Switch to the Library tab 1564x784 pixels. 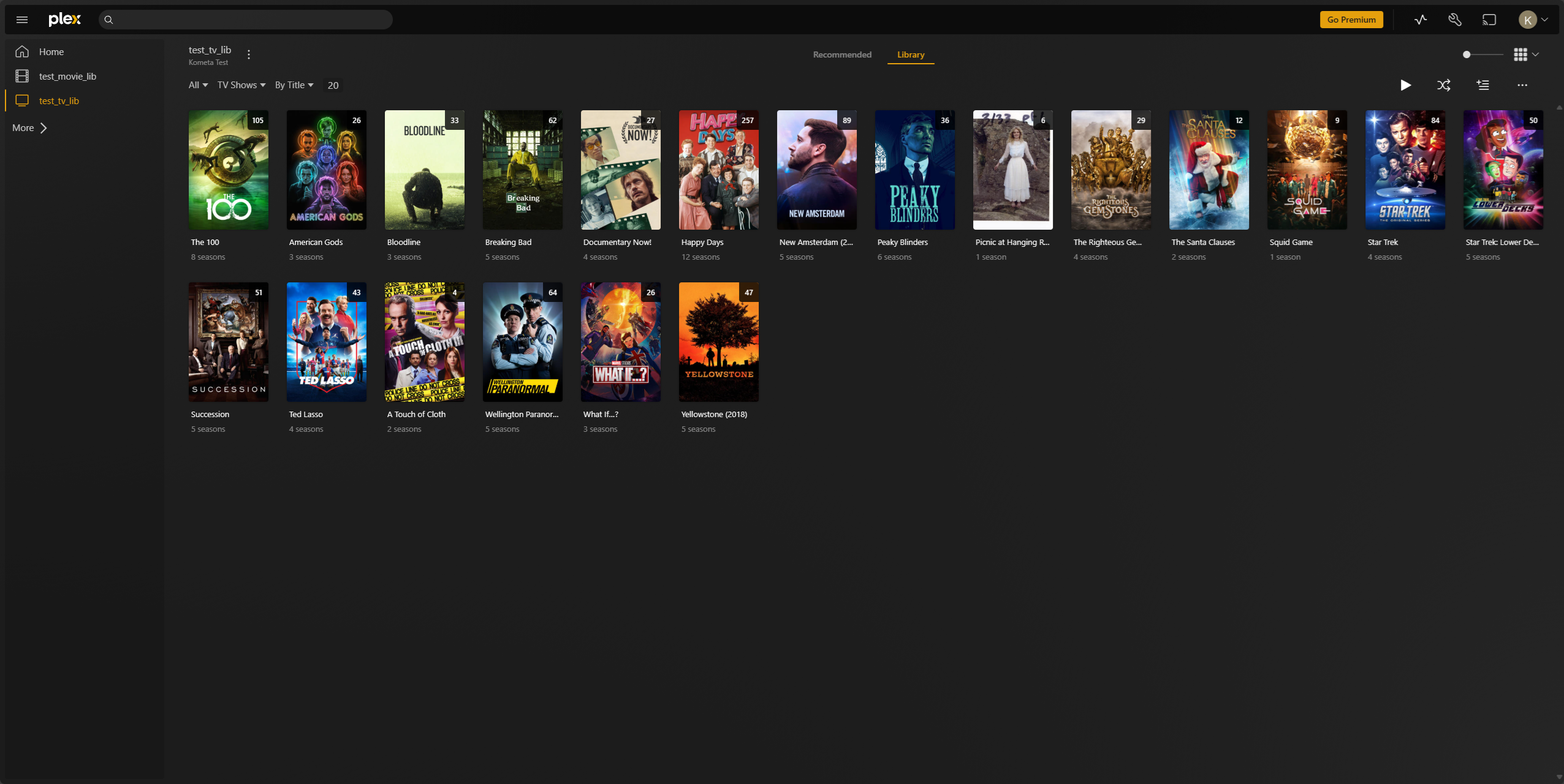pos(911,55)
